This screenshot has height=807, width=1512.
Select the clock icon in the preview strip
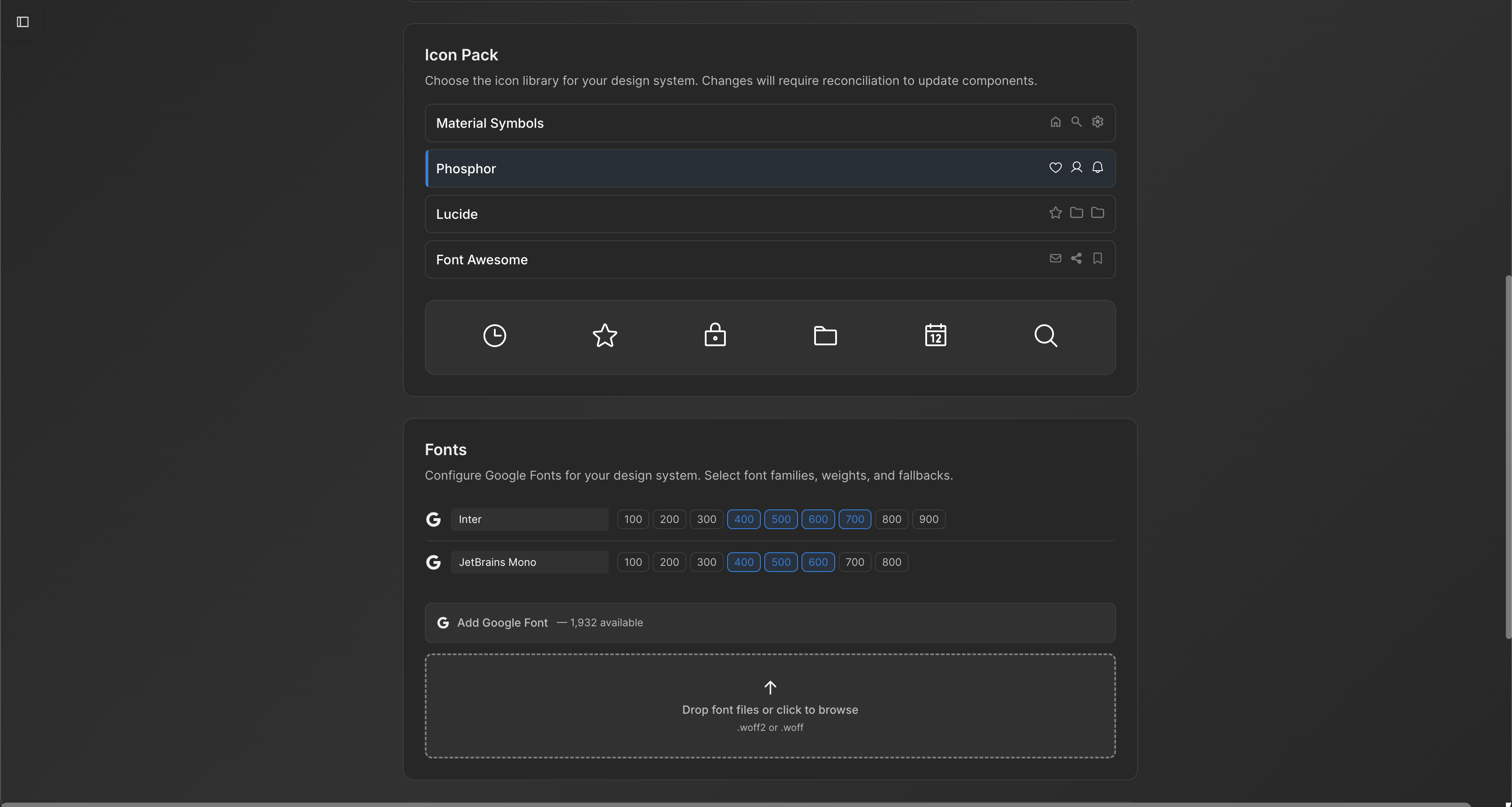pyautogui.click(x=494, y=335)
